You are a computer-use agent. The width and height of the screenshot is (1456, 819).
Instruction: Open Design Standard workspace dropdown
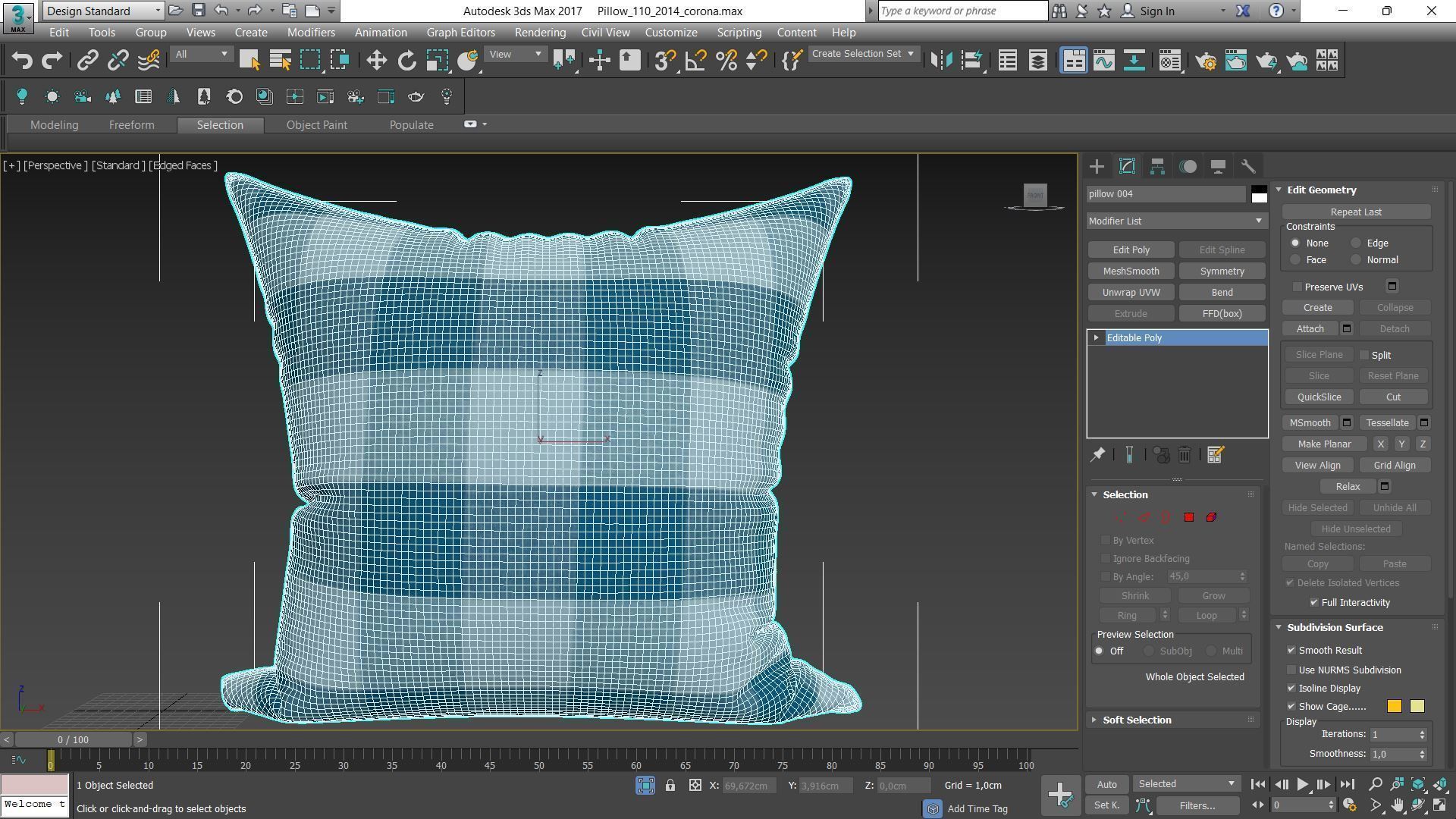(x=103, y=11)
